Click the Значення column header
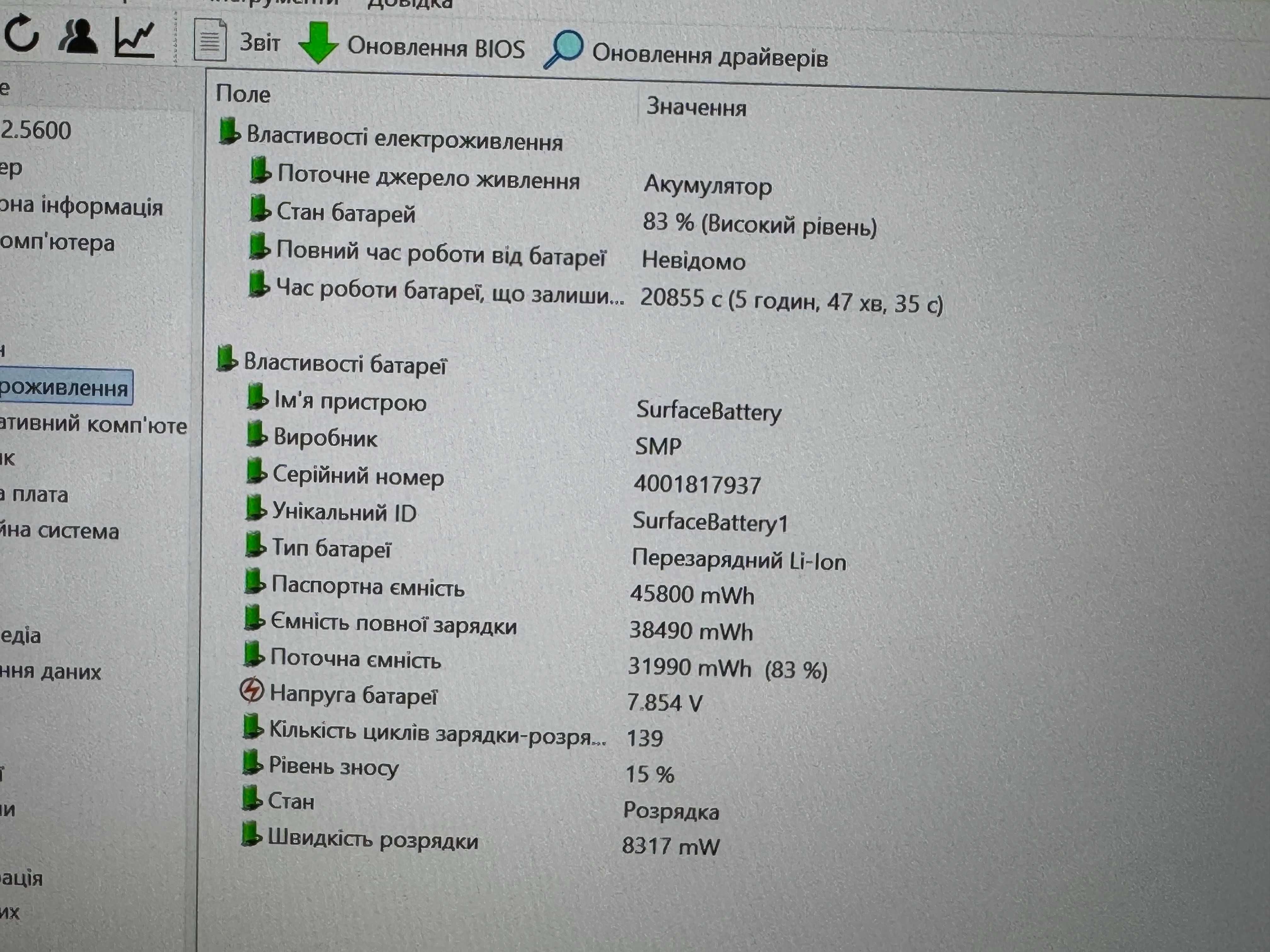Viewport: 1270px width, 952px height. point(696,107)
